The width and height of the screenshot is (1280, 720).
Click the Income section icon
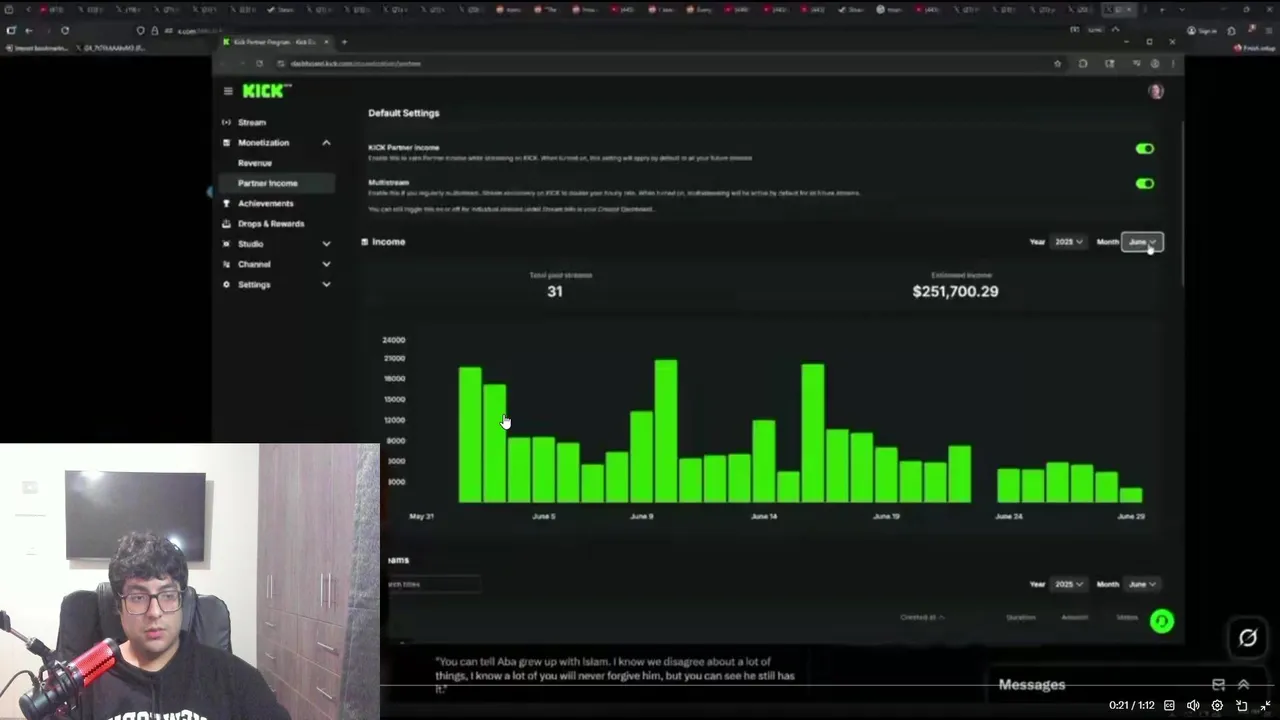(364, 242)
